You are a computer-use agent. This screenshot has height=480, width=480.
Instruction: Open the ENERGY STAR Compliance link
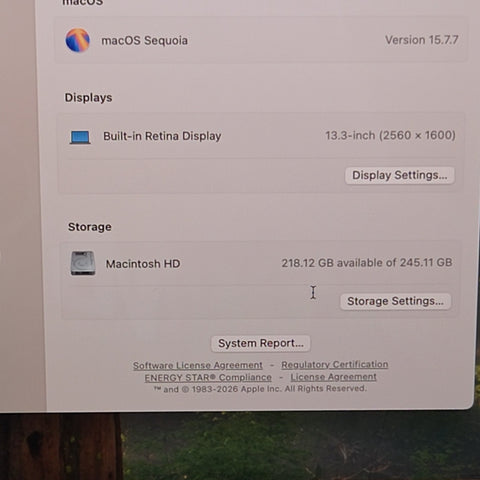click(208, 377)
